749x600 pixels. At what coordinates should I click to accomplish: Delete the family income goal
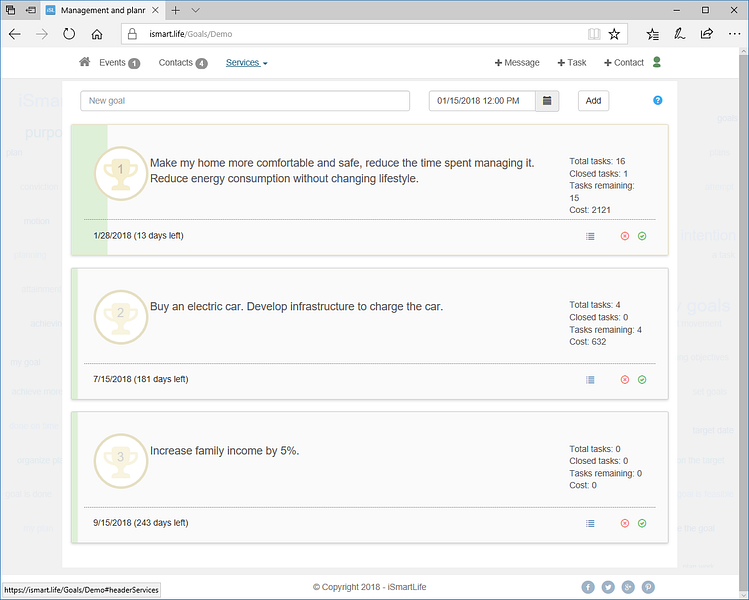pyautogui.click(x=625, y=524)
